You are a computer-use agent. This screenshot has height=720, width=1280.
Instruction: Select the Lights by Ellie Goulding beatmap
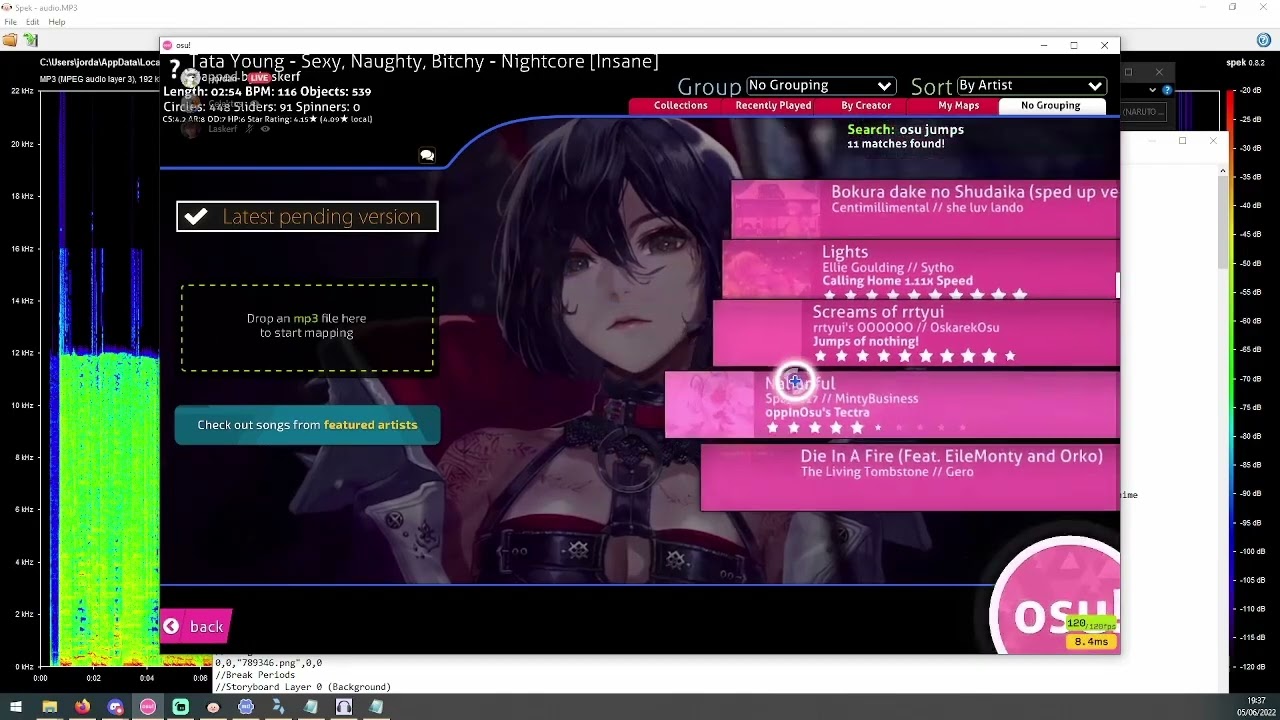920,269
